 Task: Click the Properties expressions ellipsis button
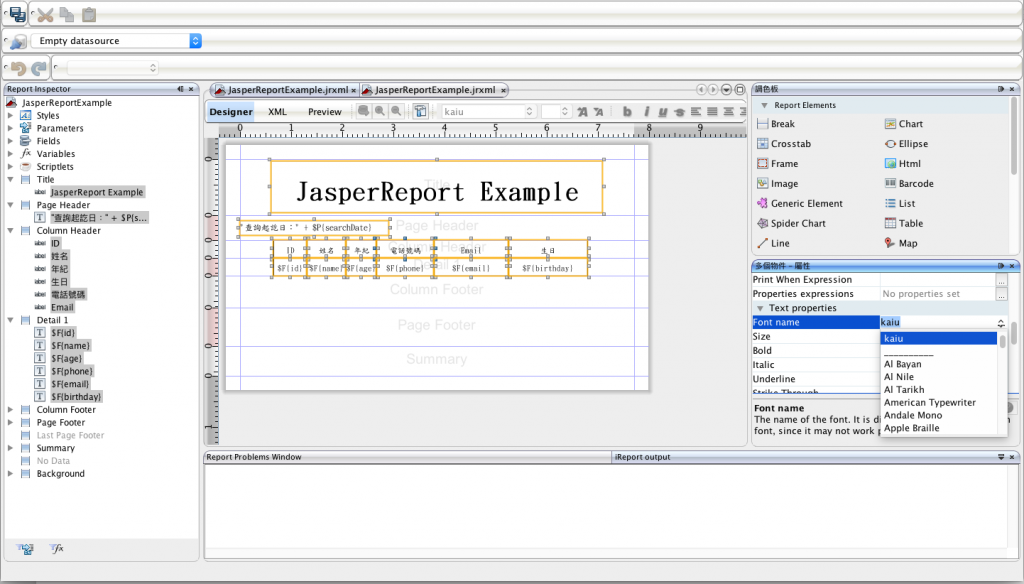tap(1001, 294)
